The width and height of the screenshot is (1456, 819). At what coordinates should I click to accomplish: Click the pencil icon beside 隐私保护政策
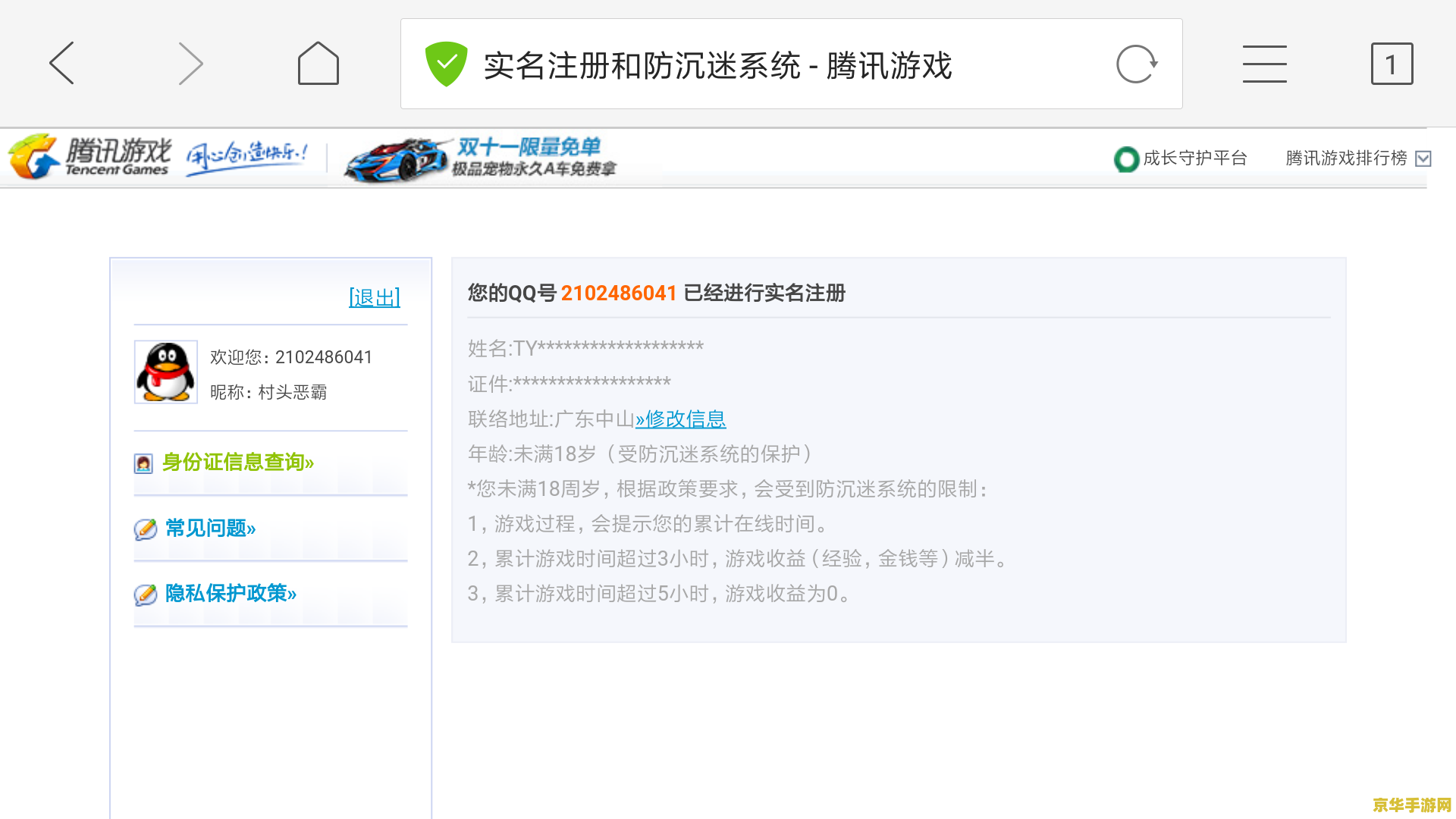(x=145, y=594)
